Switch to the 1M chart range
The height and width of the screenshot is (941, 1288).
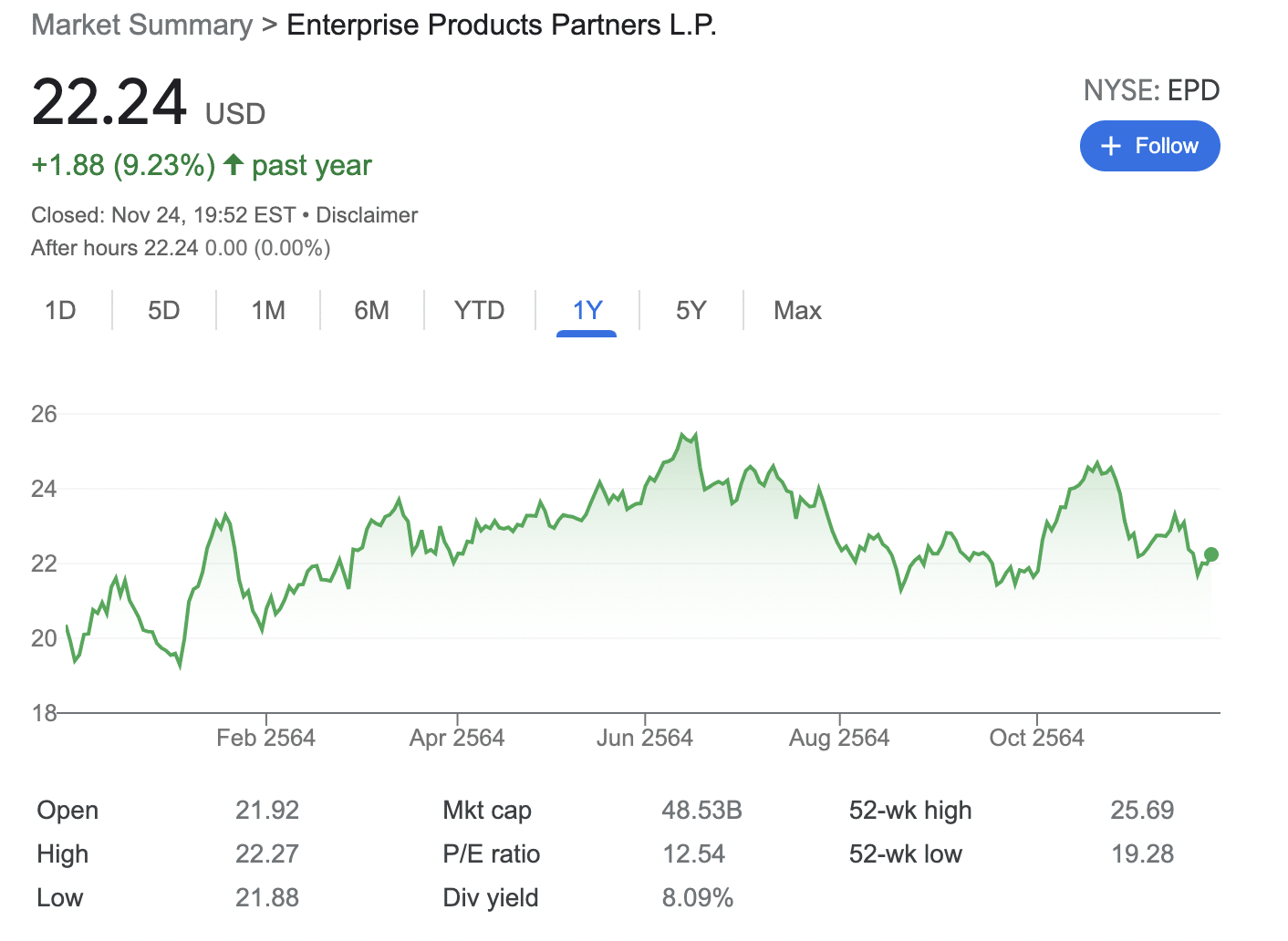point(268,311)
